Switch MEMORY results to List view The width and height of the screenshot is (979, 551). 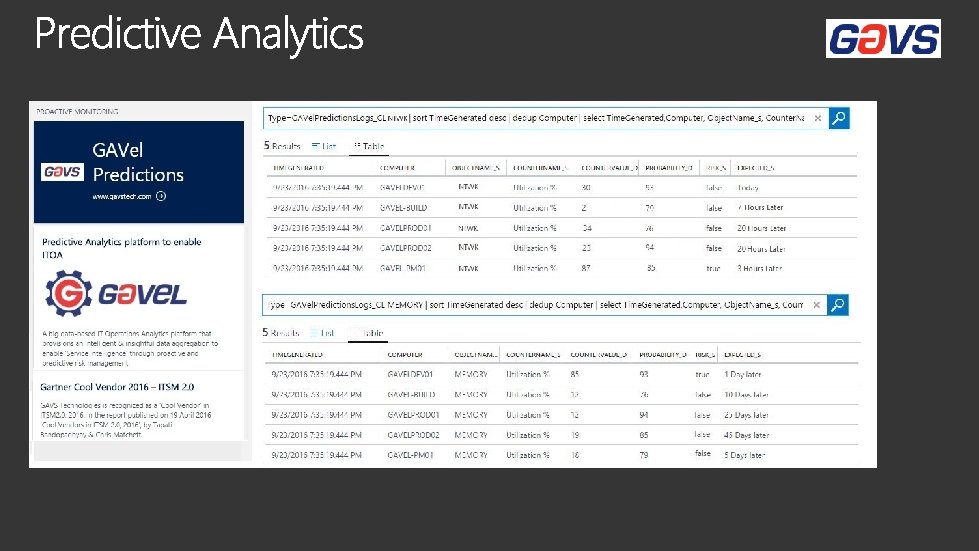[x=323, y=333]
